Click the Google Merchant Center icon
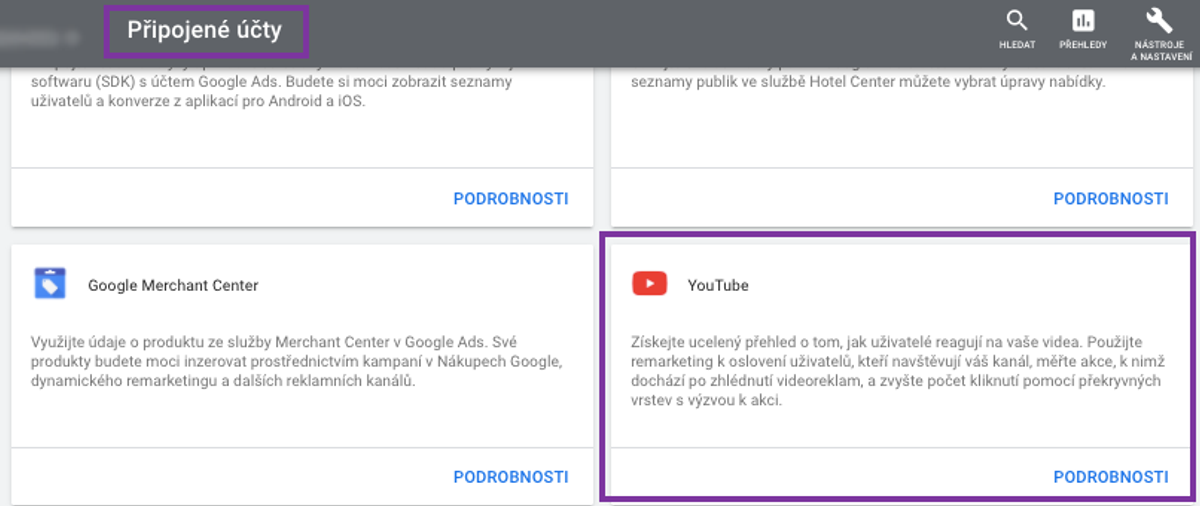This screenshot has height=506, width=1200. [x=49, y=285]
